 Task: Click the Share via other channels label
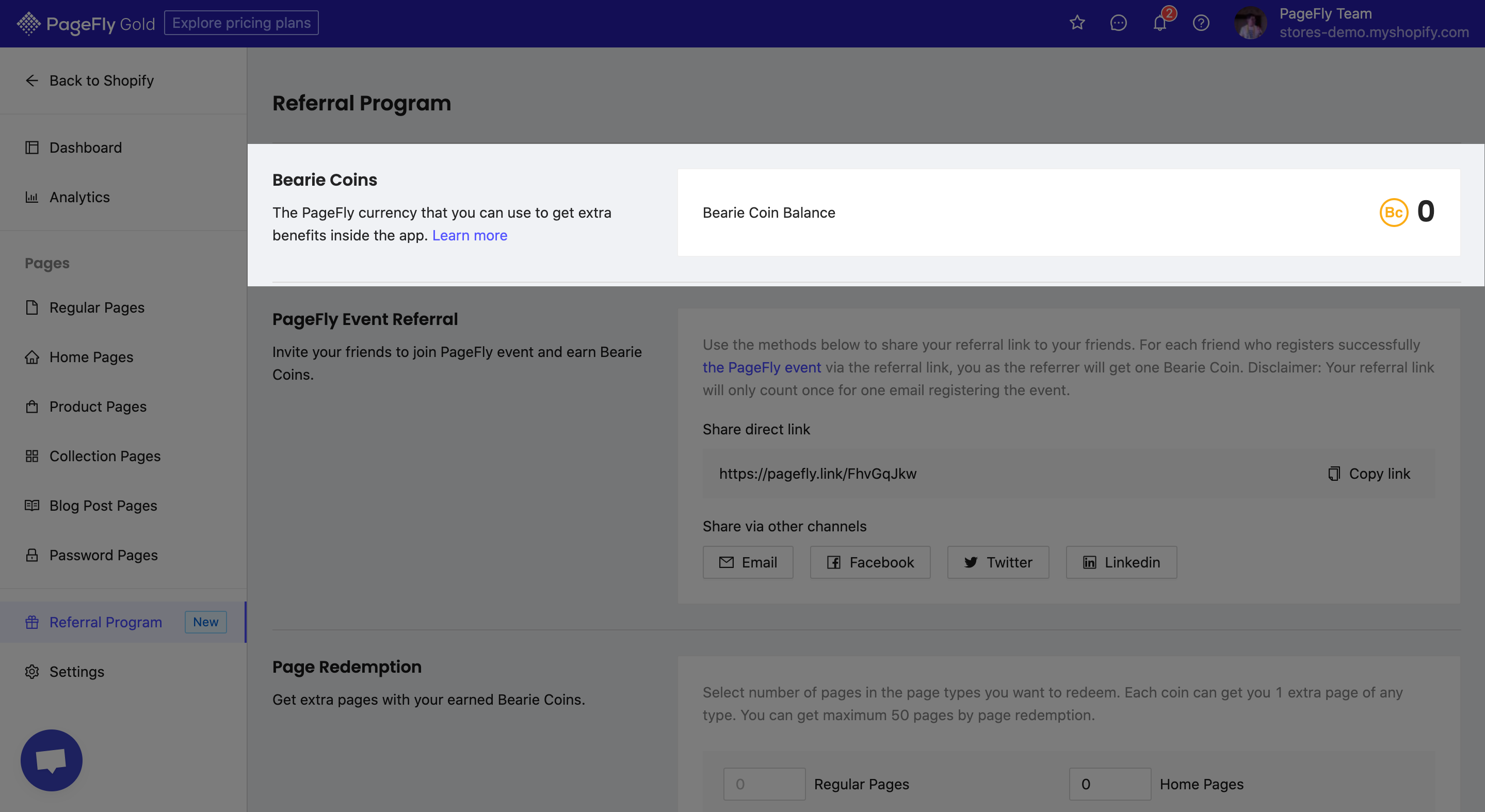pyautogui.click(x=784, y=526)
